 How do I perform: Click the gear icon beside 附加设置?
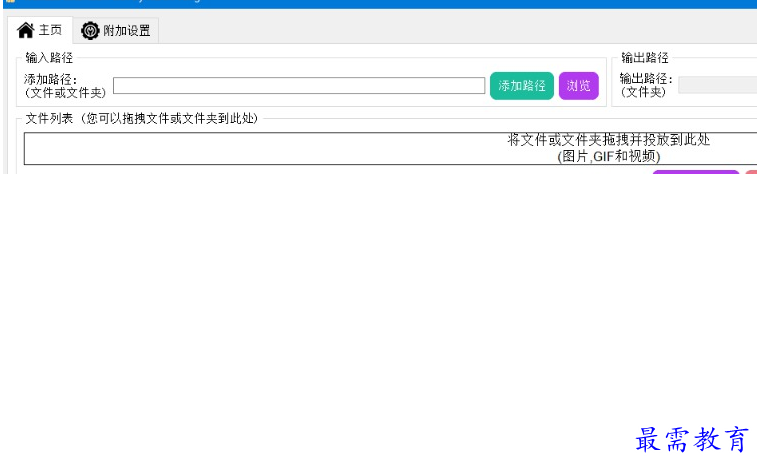tap(90, 31)
